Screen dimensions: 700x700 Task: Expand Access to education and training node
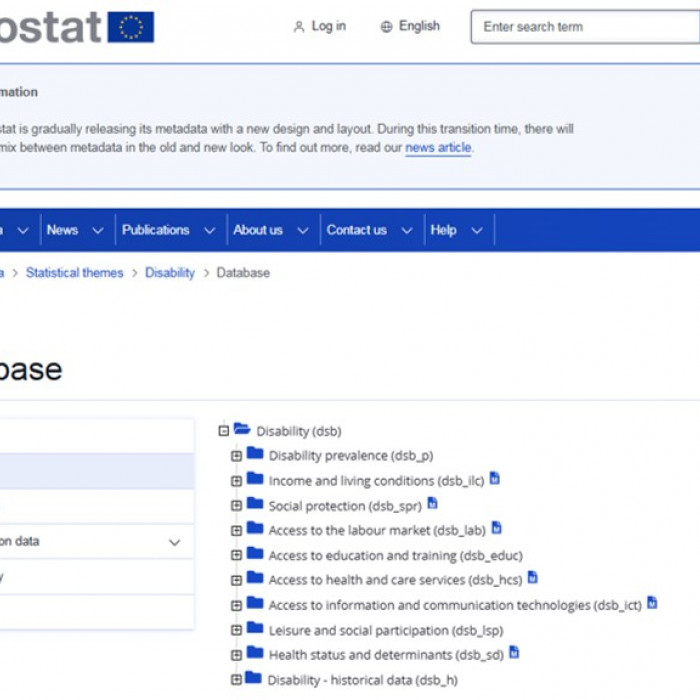tap(236, 555)
